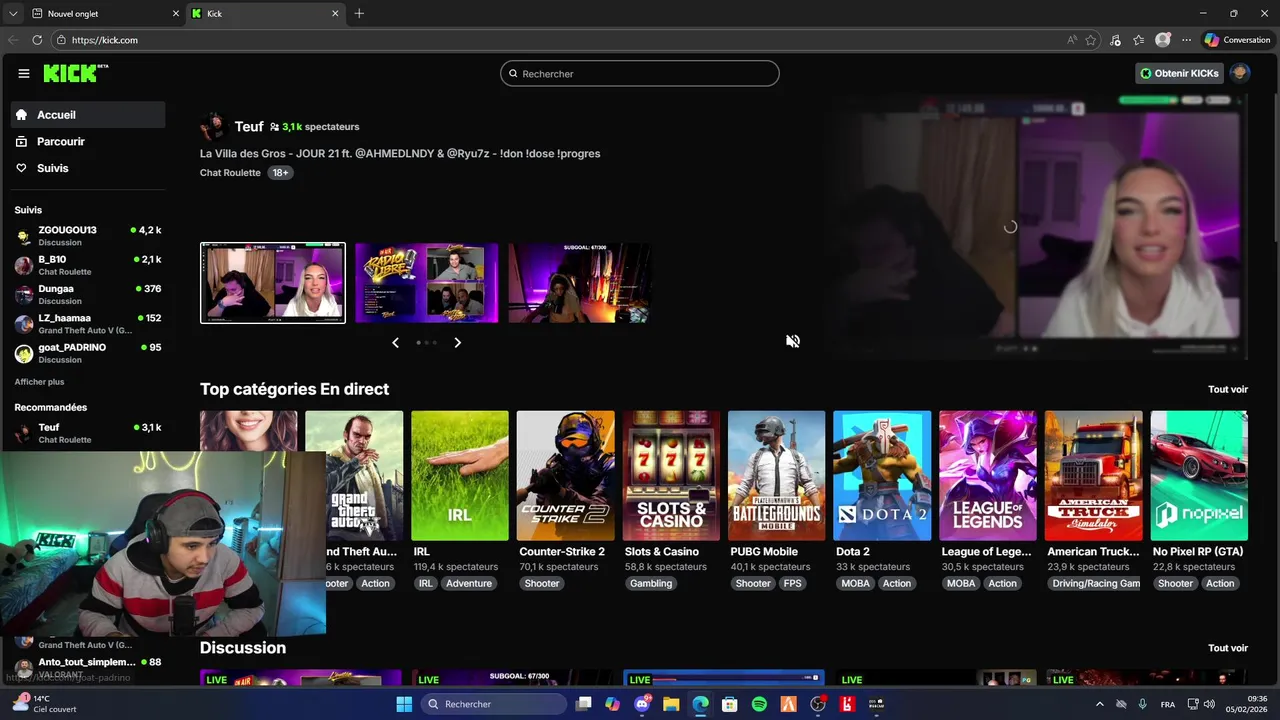1280x720 pixels.
Task: Go to previous featured carousel slide
Action: coord(395,343)
